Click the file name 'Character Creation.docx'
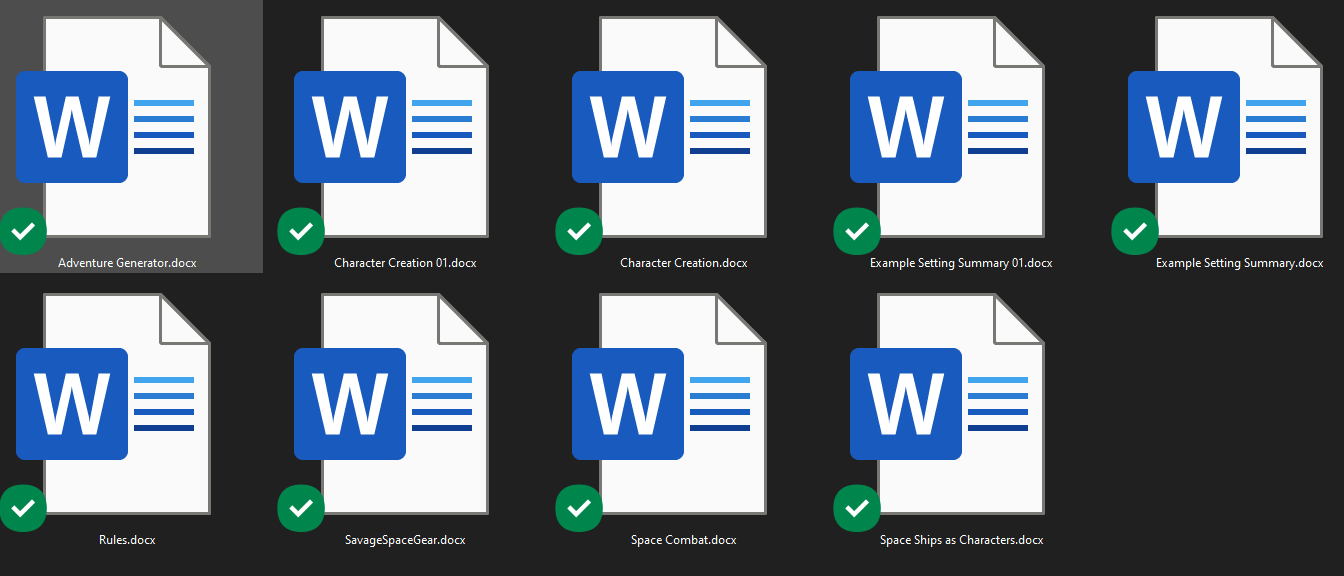 tap(684, 263)
